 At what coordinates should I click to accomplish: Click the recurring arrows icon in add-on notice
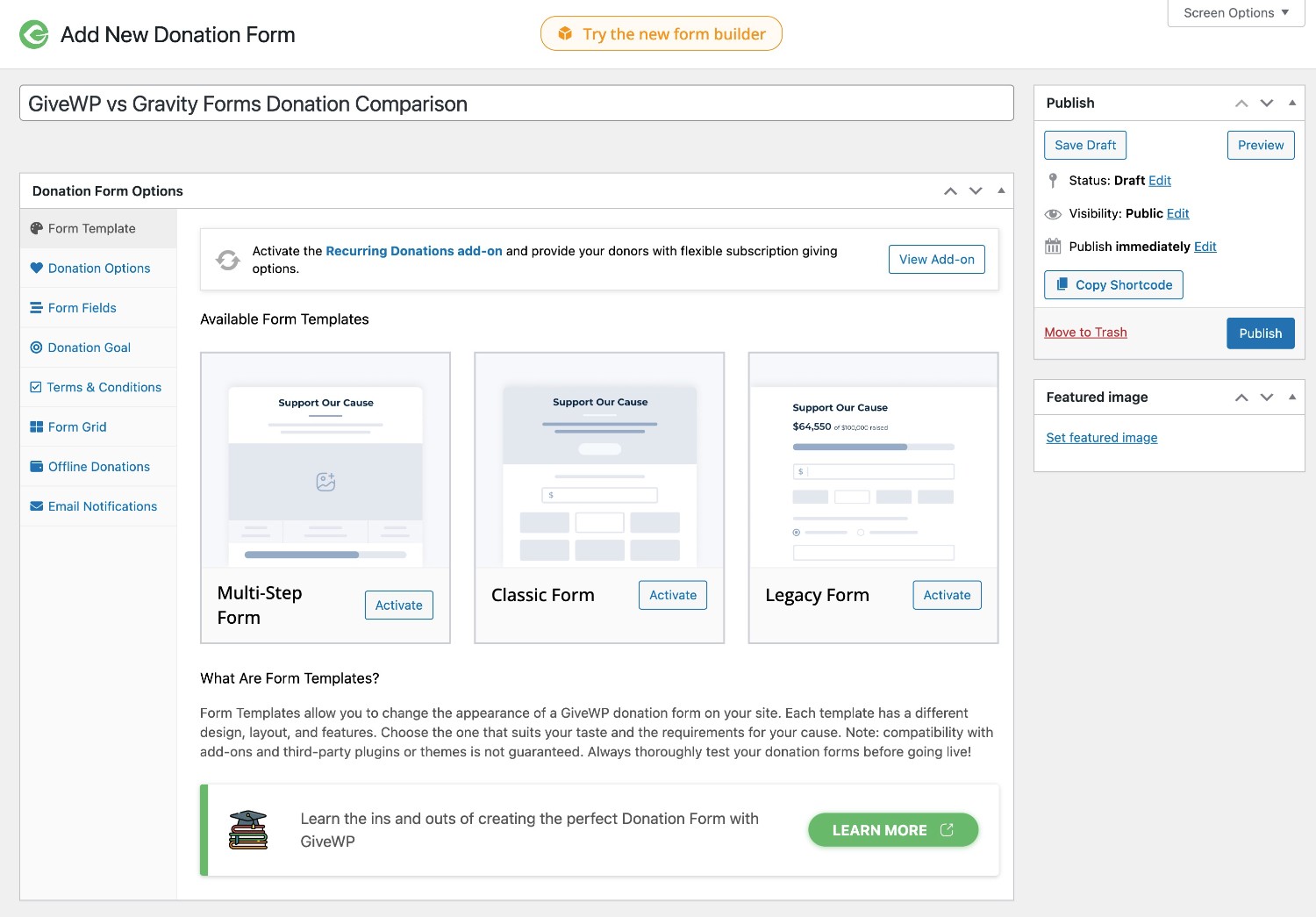coord(228,260)
